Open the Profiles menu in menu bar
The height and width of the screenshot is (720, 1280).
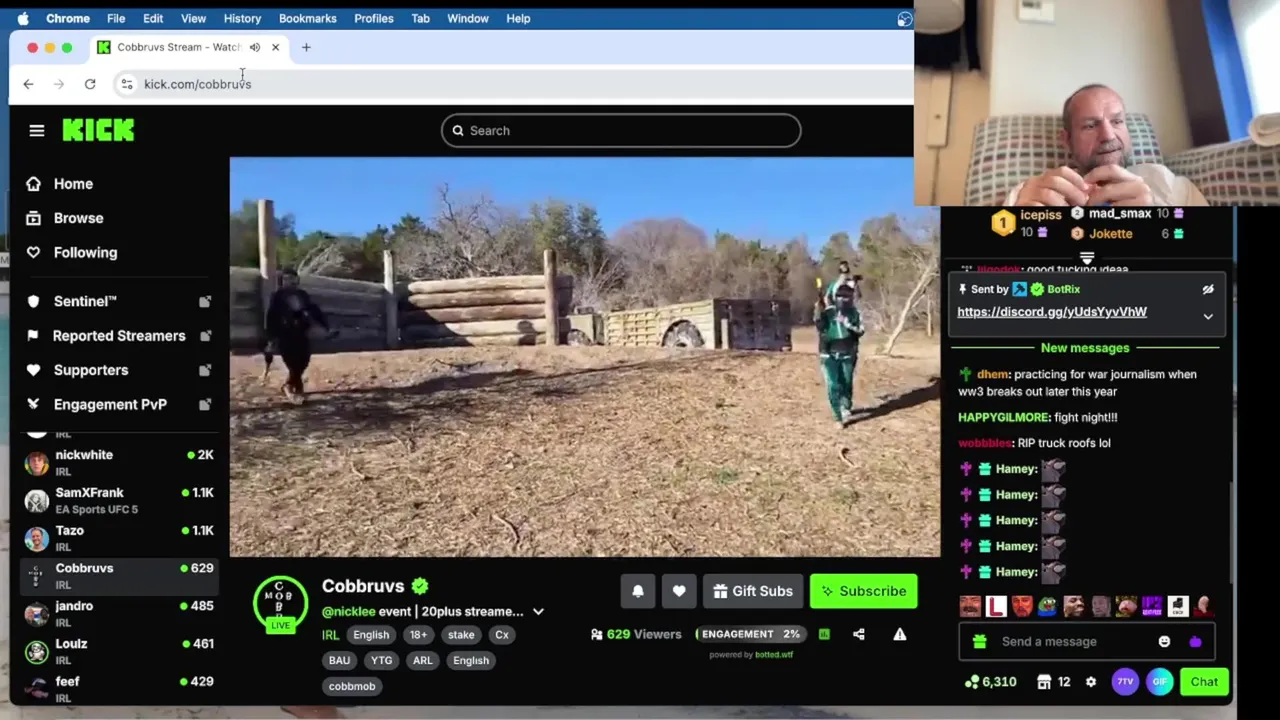[x=374, y=18]
